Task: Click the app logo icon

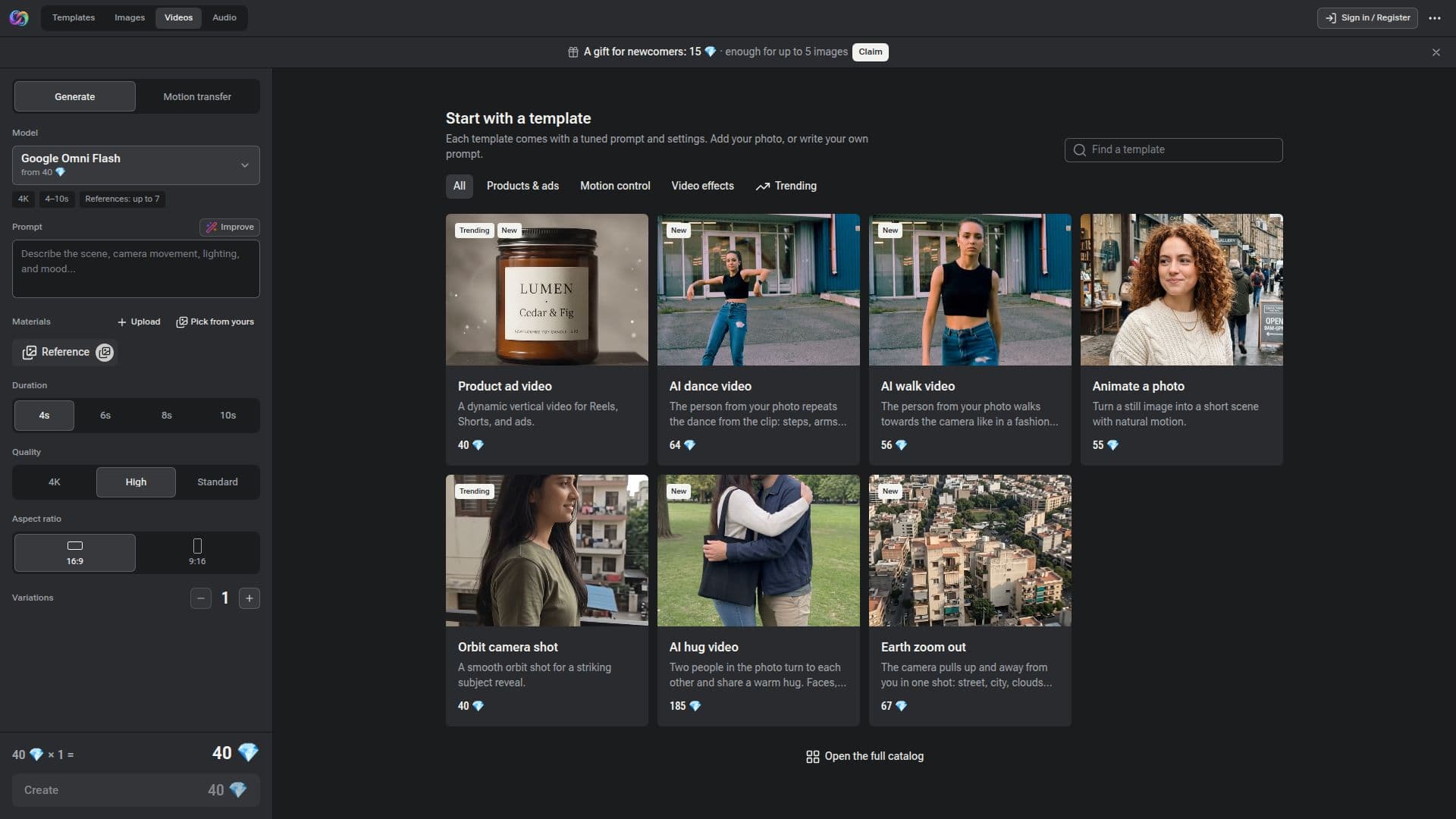Action: 19,17
